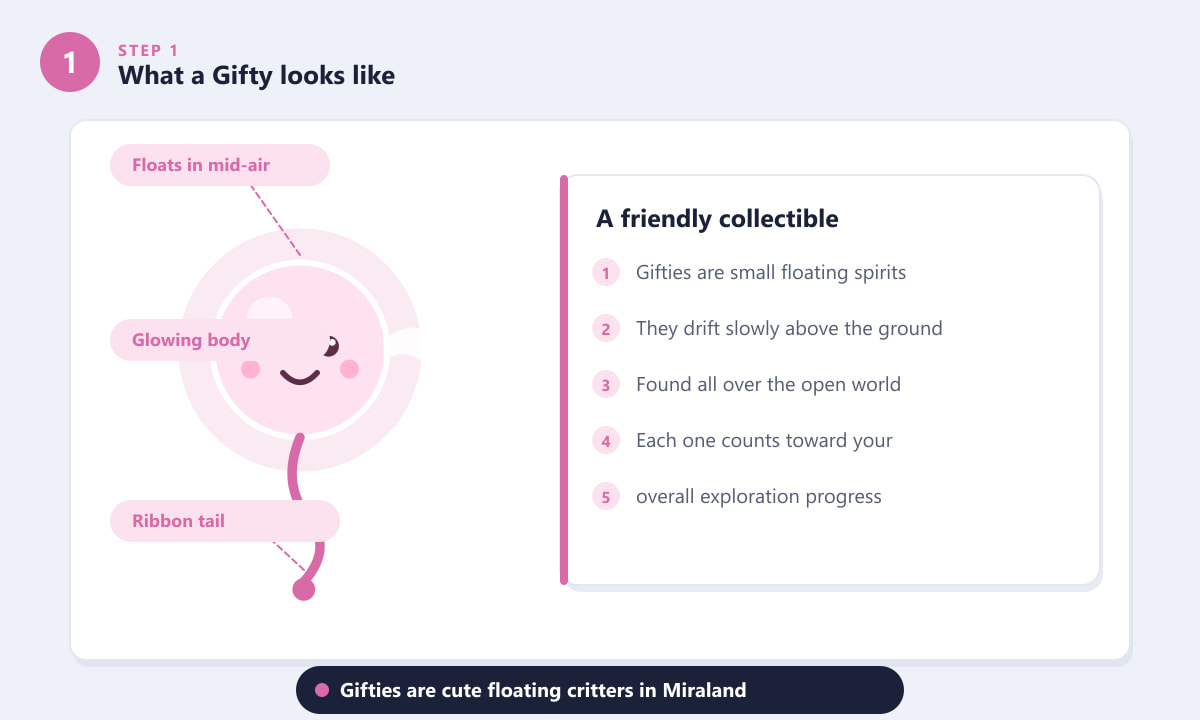1200x720 pixels.
Task: Click 'Found all over the open world' text
Action: 768,384
